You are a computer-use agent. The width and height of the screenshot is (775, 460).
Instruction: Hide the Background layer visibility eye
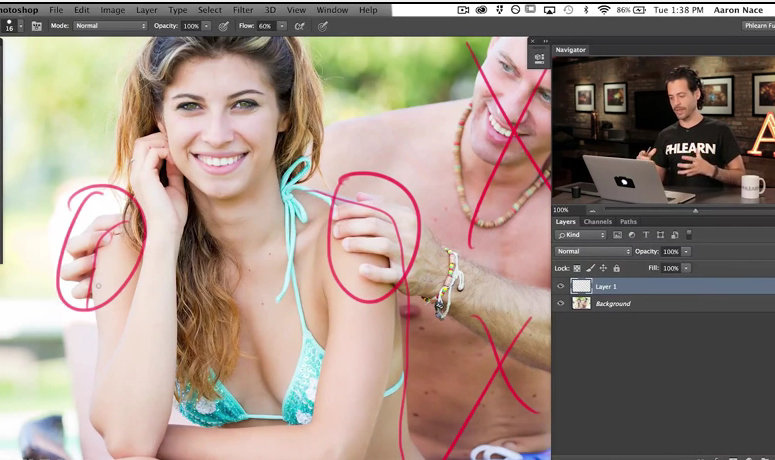[560, 303]
